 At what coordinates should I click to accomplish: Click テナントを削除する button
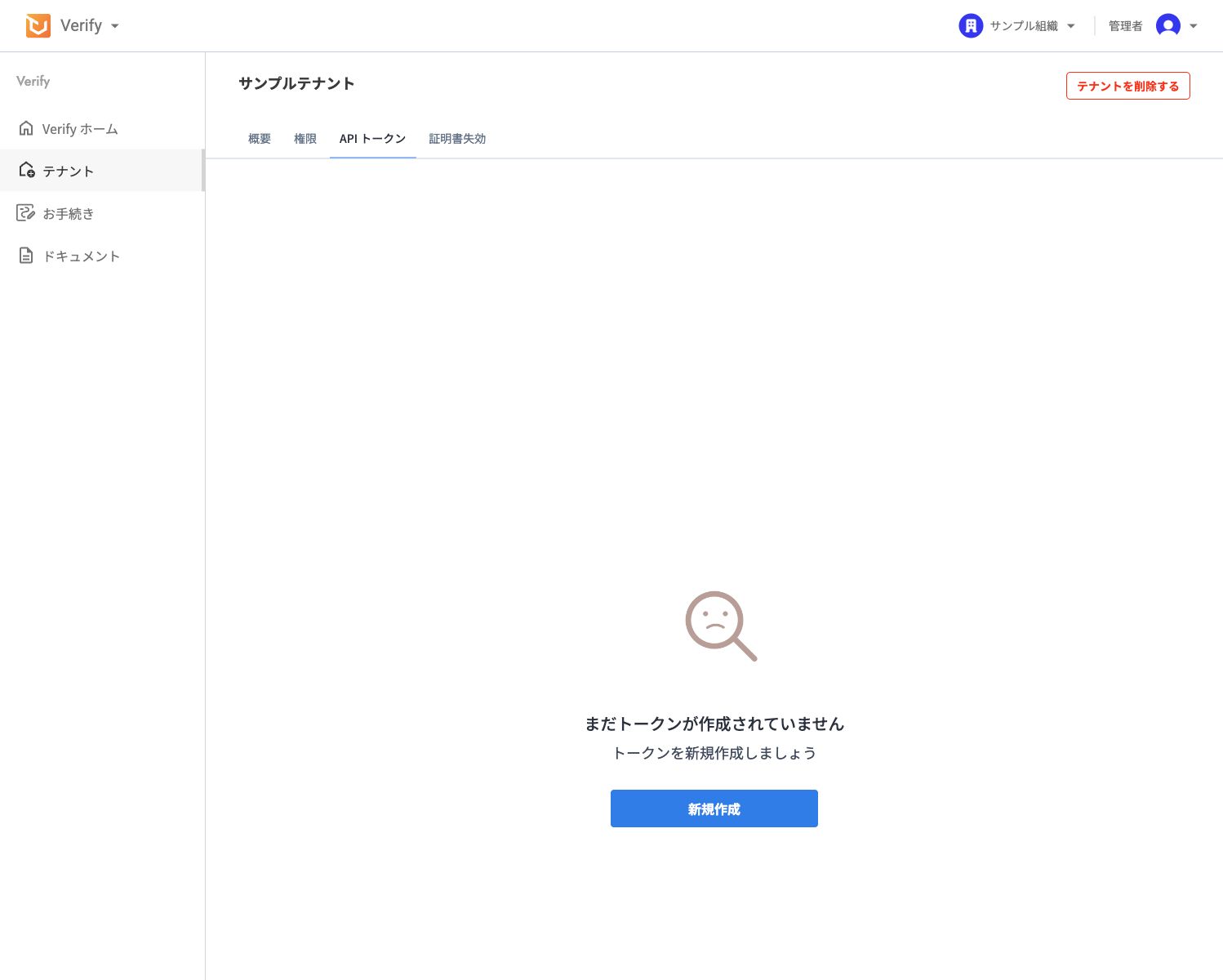(x=1127, y=86)
